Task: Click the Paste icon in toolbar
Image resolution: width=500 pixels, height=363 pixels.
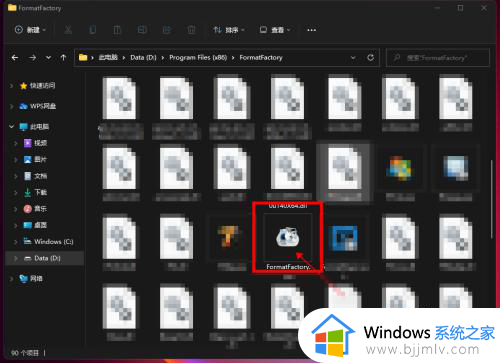Action: tap(117, 30)
